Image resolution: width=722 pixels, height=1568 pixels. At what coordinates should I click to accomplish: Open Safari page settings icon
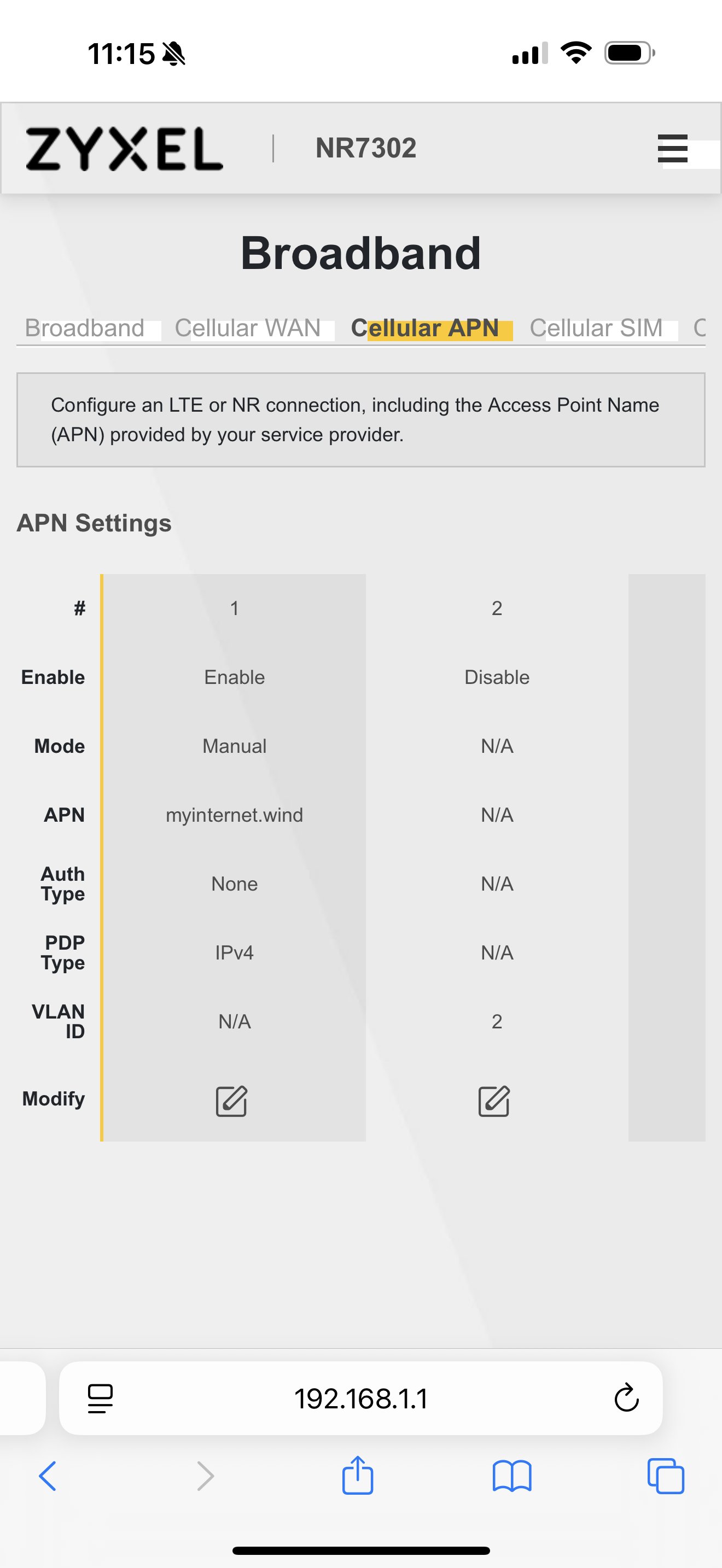[101, 1397]
